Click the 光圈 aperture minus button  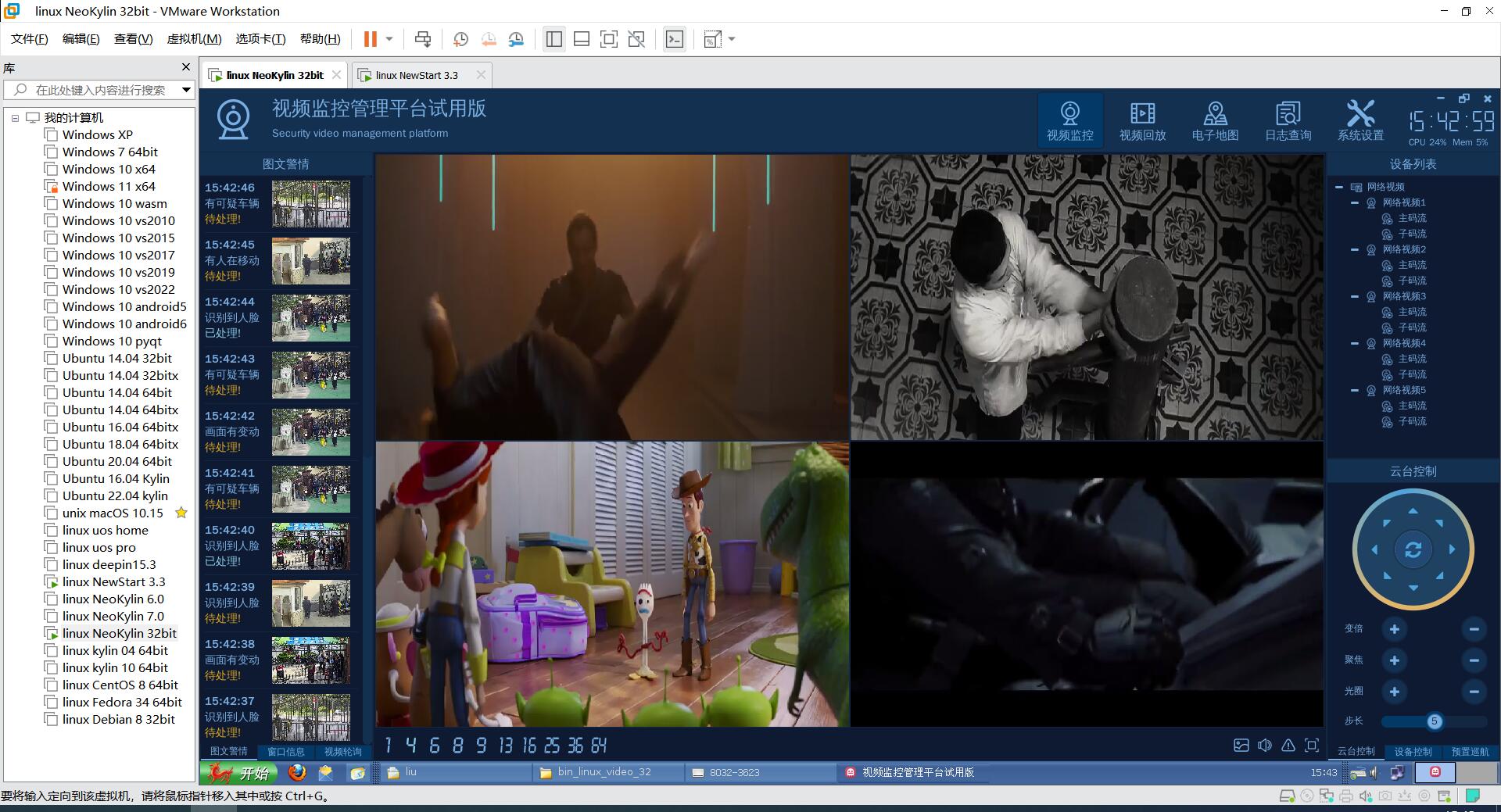point(1474,692)
